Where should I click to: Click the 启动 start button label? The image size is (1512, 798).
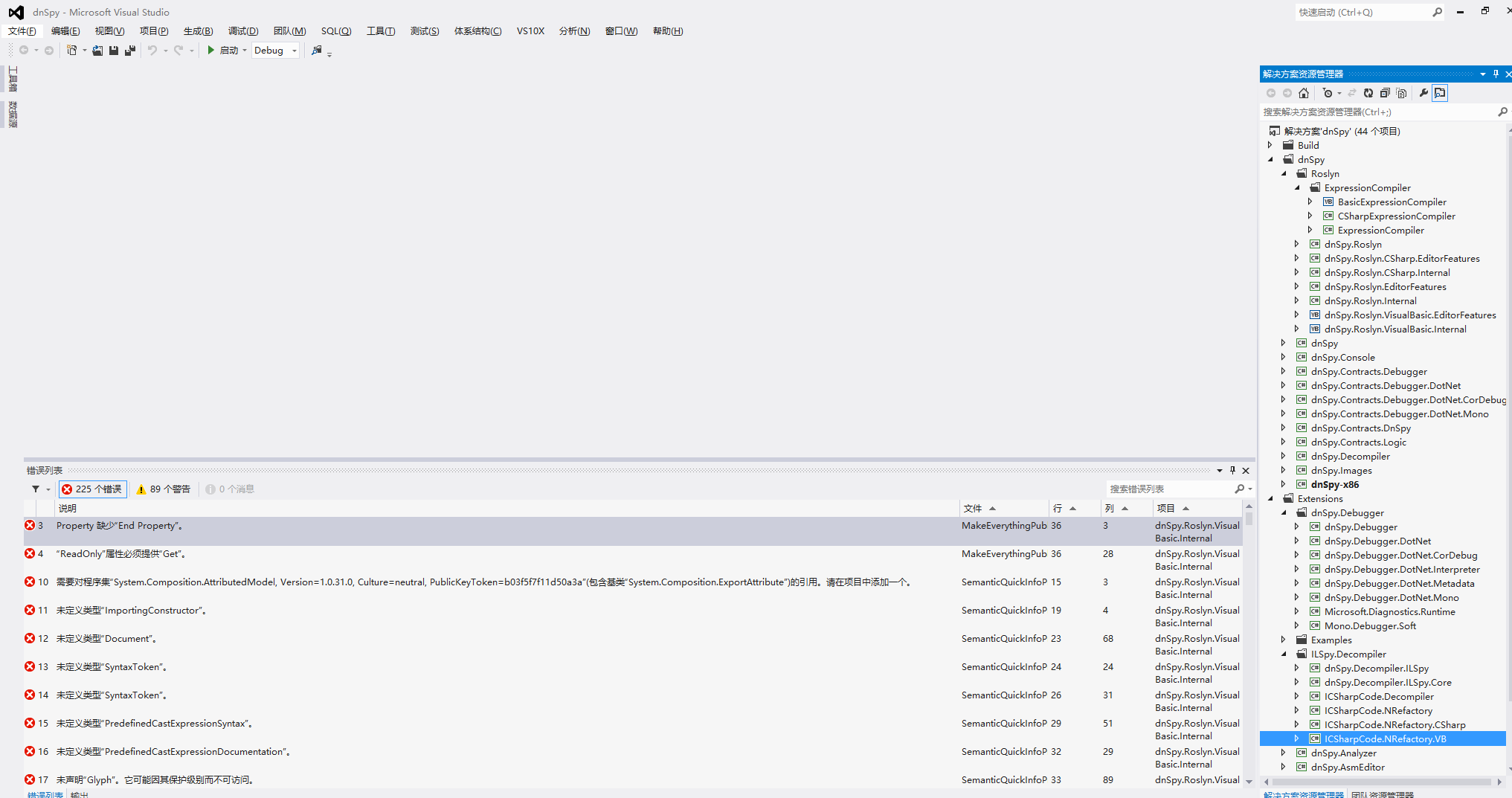[x=229, y=50]
